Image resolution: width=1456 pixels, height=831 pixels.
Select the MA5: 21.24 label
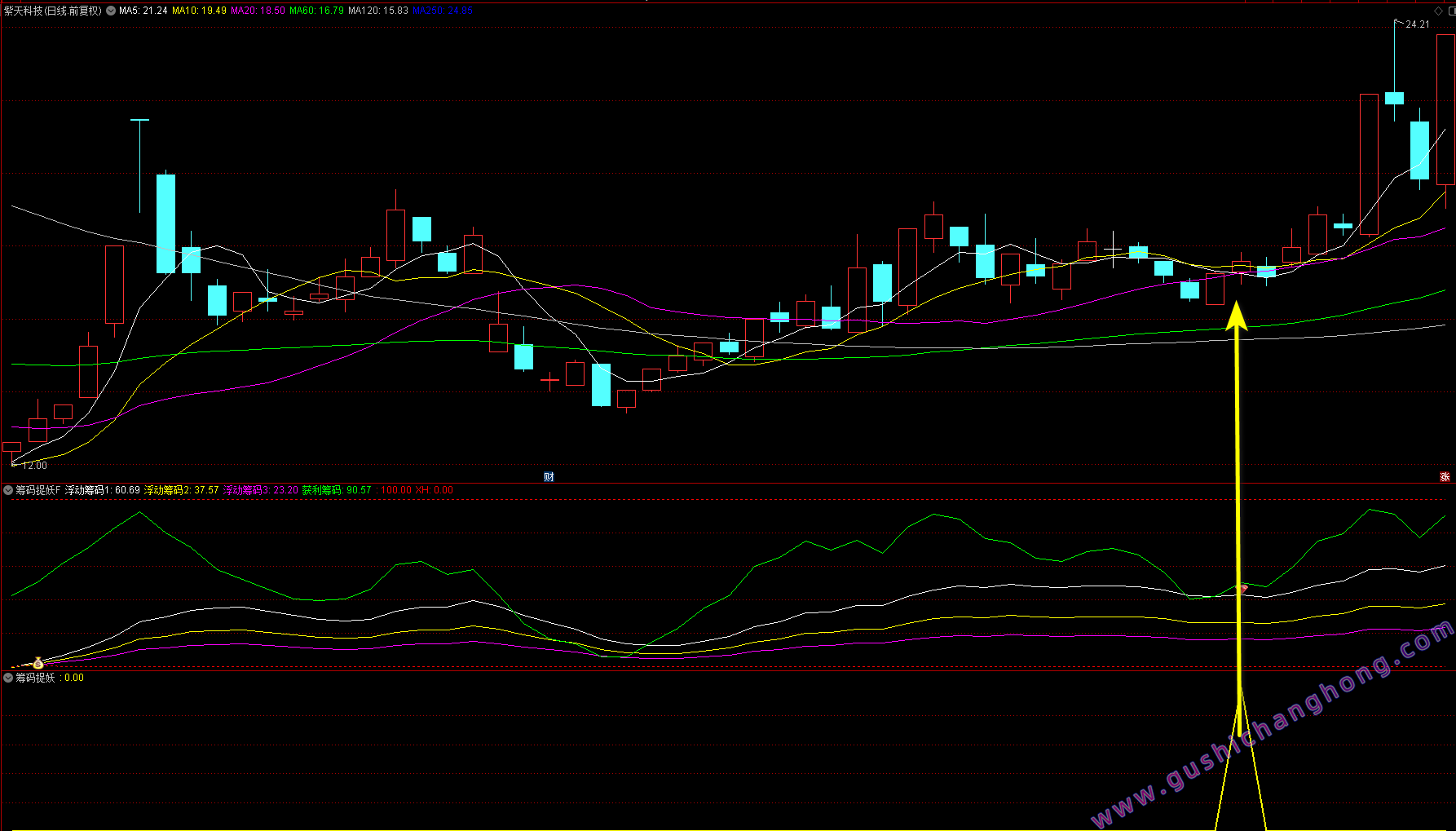143,11
